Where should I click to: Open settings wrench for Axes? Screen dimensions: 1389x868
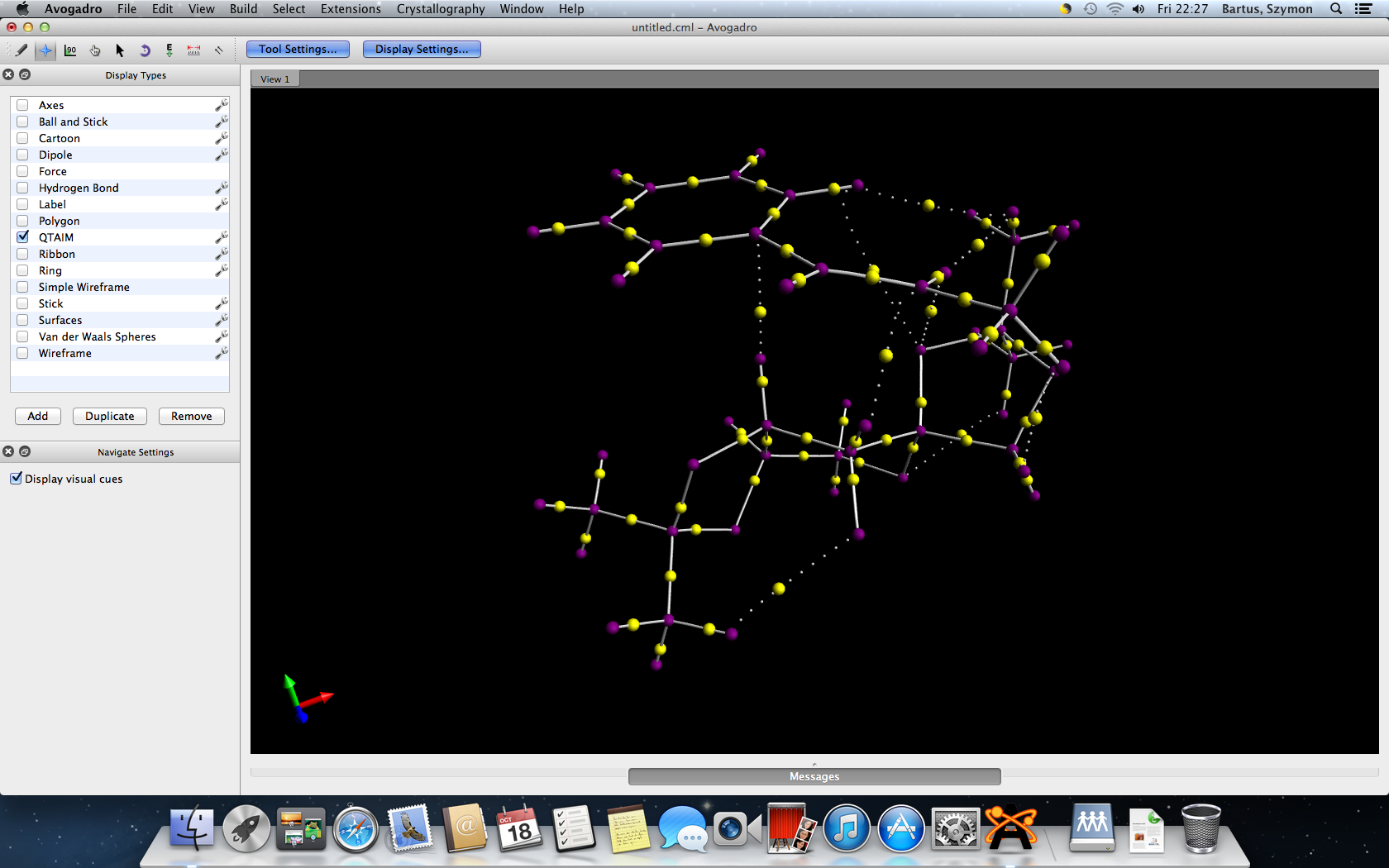click(x=222, y=105)
